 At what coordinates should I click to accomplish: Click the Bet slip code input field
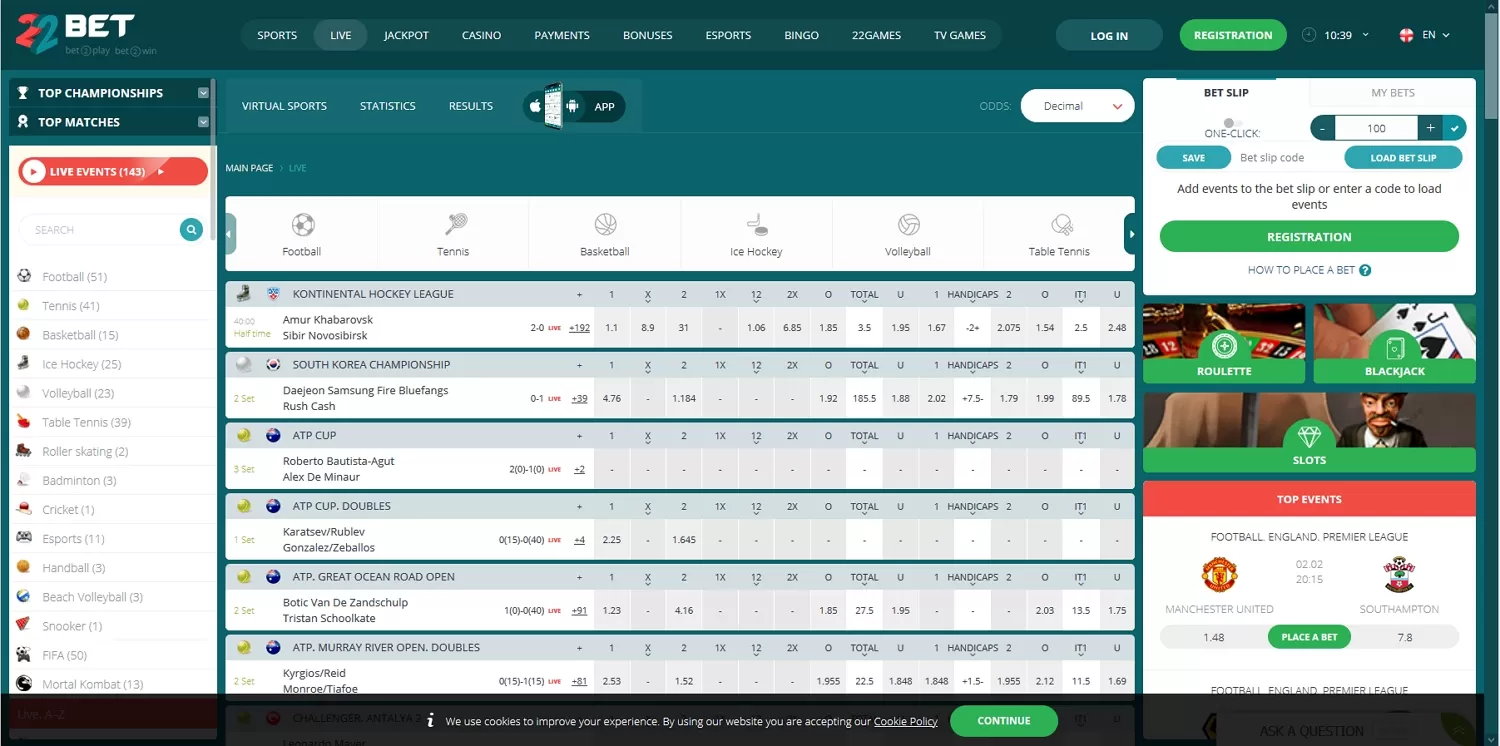[x=1286, y=158]
